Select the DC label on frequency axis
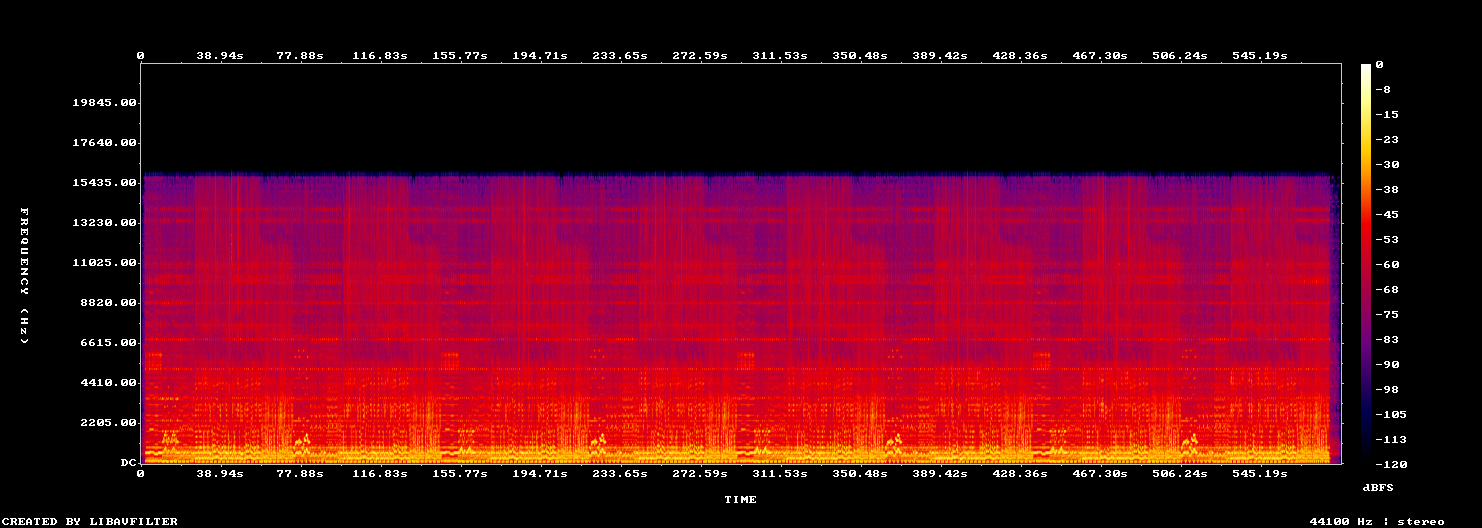Viewport: 1482px width, 528px height. (x=128, y=462)
